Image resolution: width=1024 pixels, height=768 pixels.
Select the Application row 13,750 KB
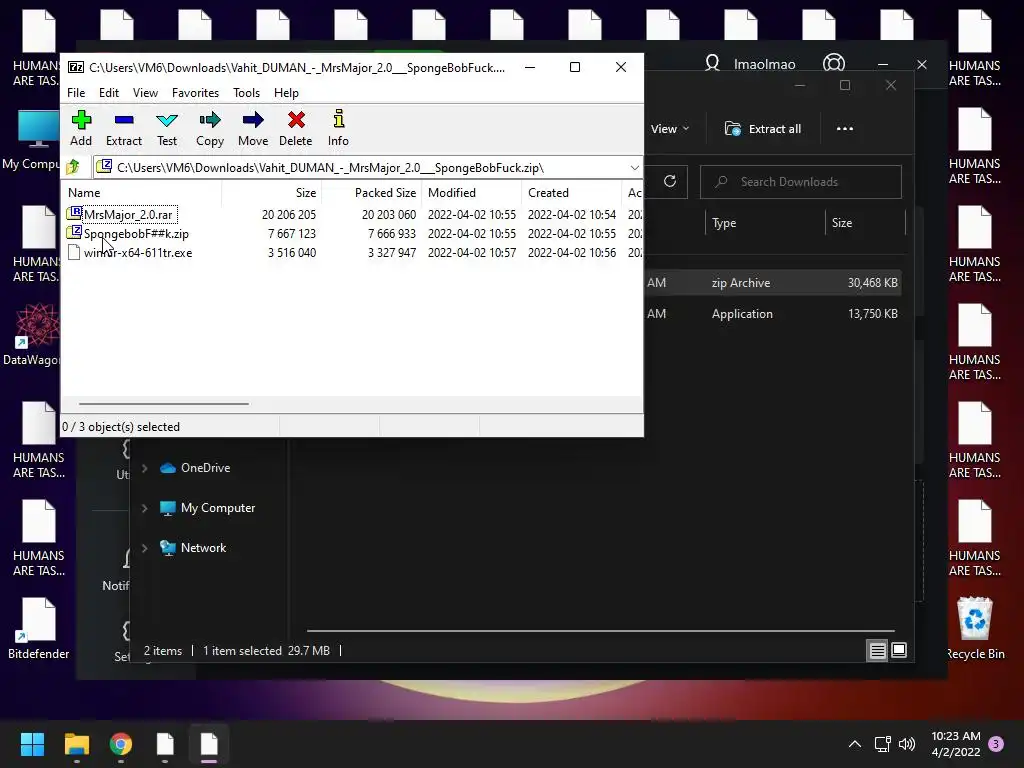coord(773,313)
